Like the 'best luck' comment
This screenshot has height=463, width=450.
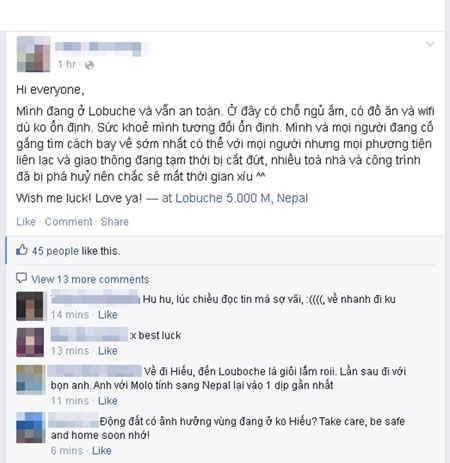pos(108,351)
